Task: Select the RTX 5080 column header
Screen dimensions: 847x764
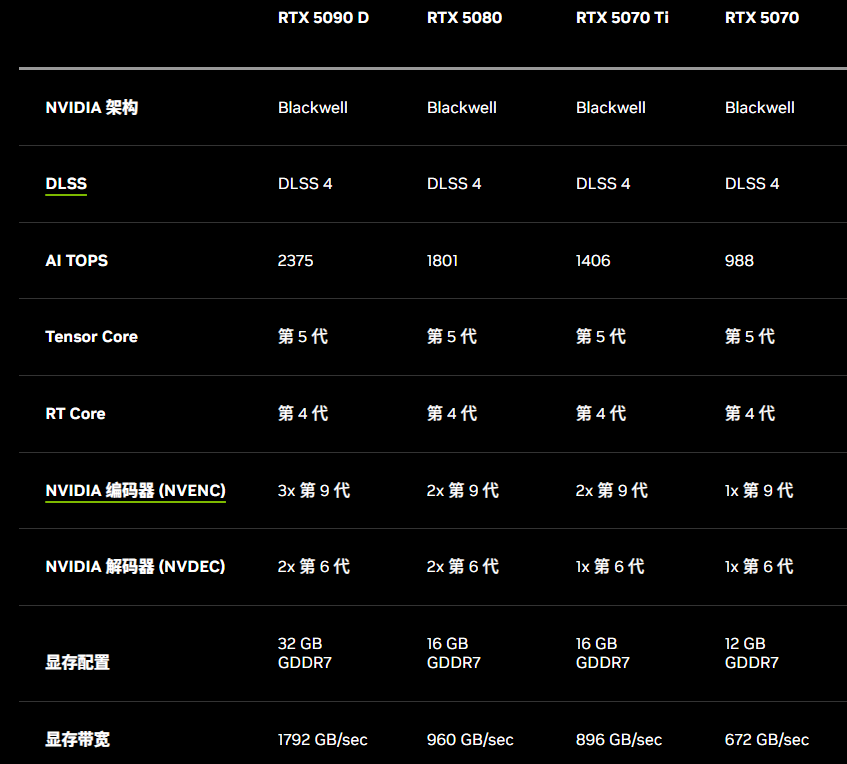Action: (463, 17)
